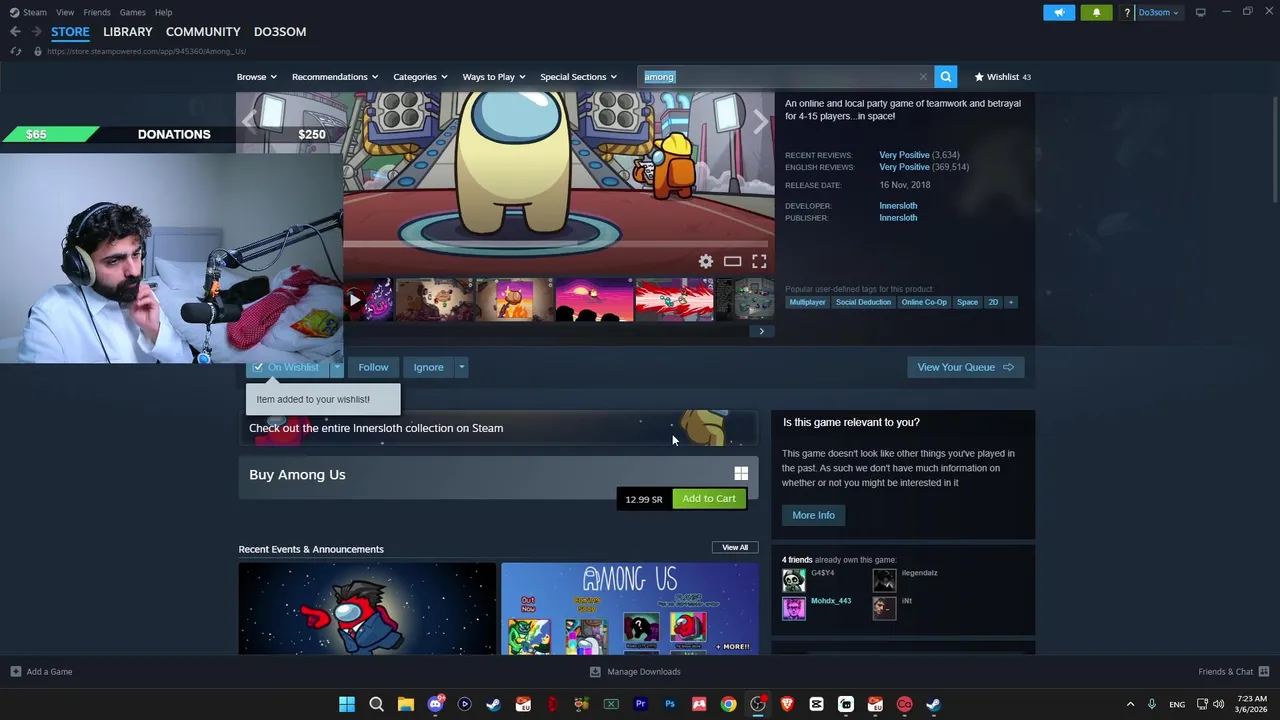Image resolution: width=1280 pixels, height=720 pixels.
Task: Click the page vertical scrollbar
Action: [x=1274, y=148]
